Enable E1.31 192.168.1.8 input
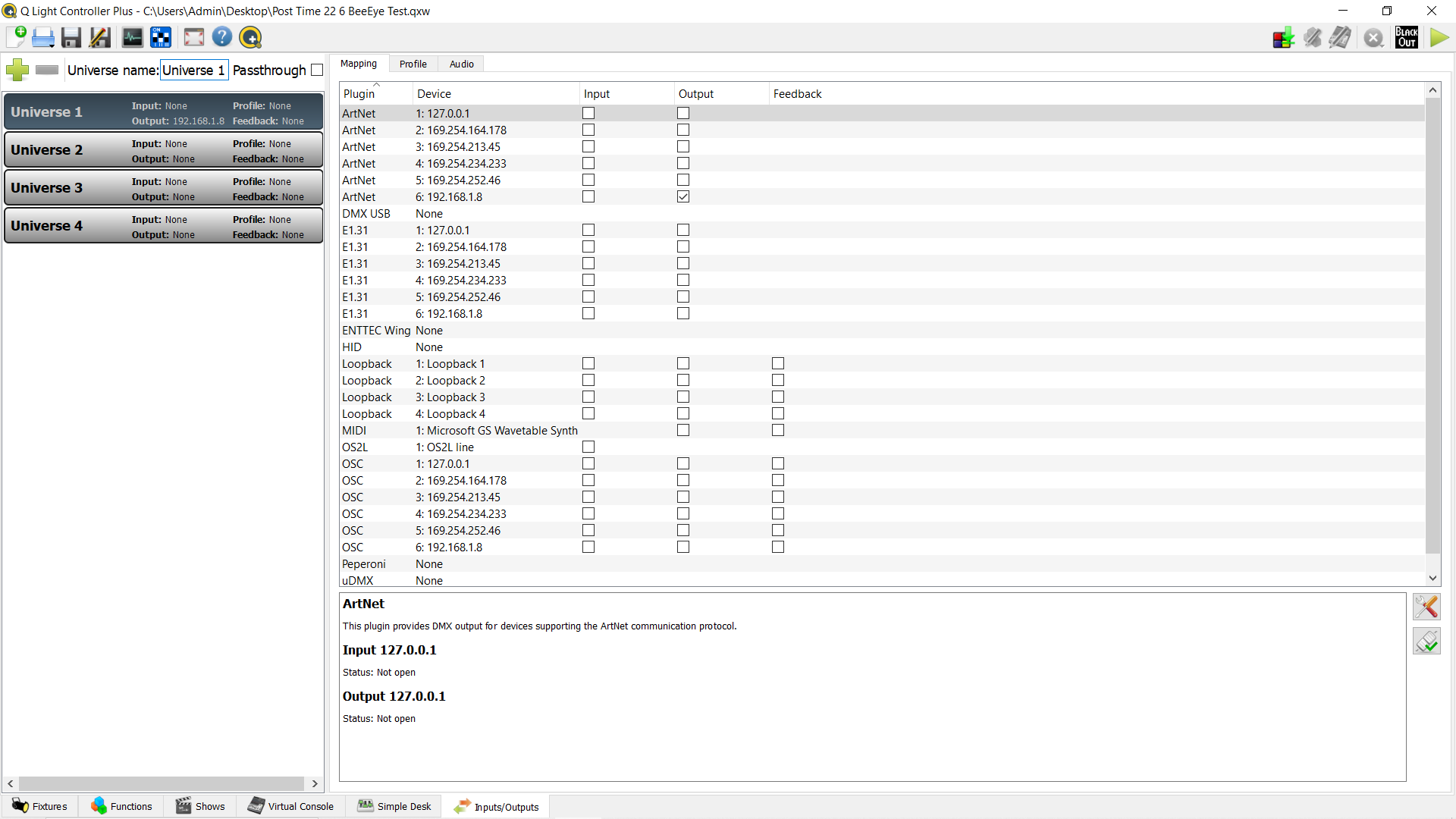 pos(588,313)
